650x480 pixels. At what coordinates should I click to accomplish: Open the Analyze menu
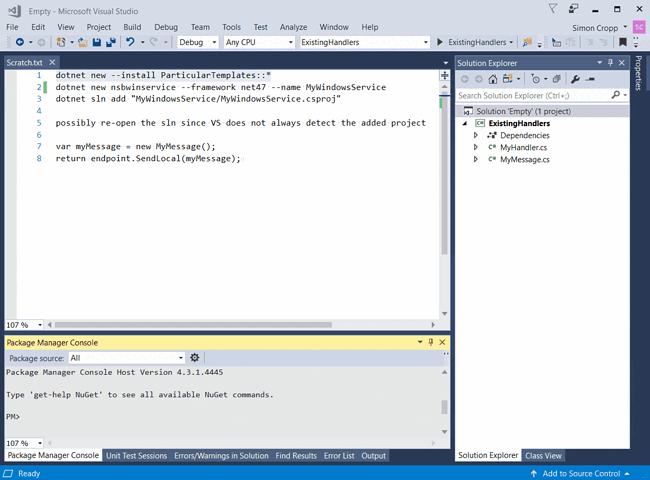[x=293, y=27]
